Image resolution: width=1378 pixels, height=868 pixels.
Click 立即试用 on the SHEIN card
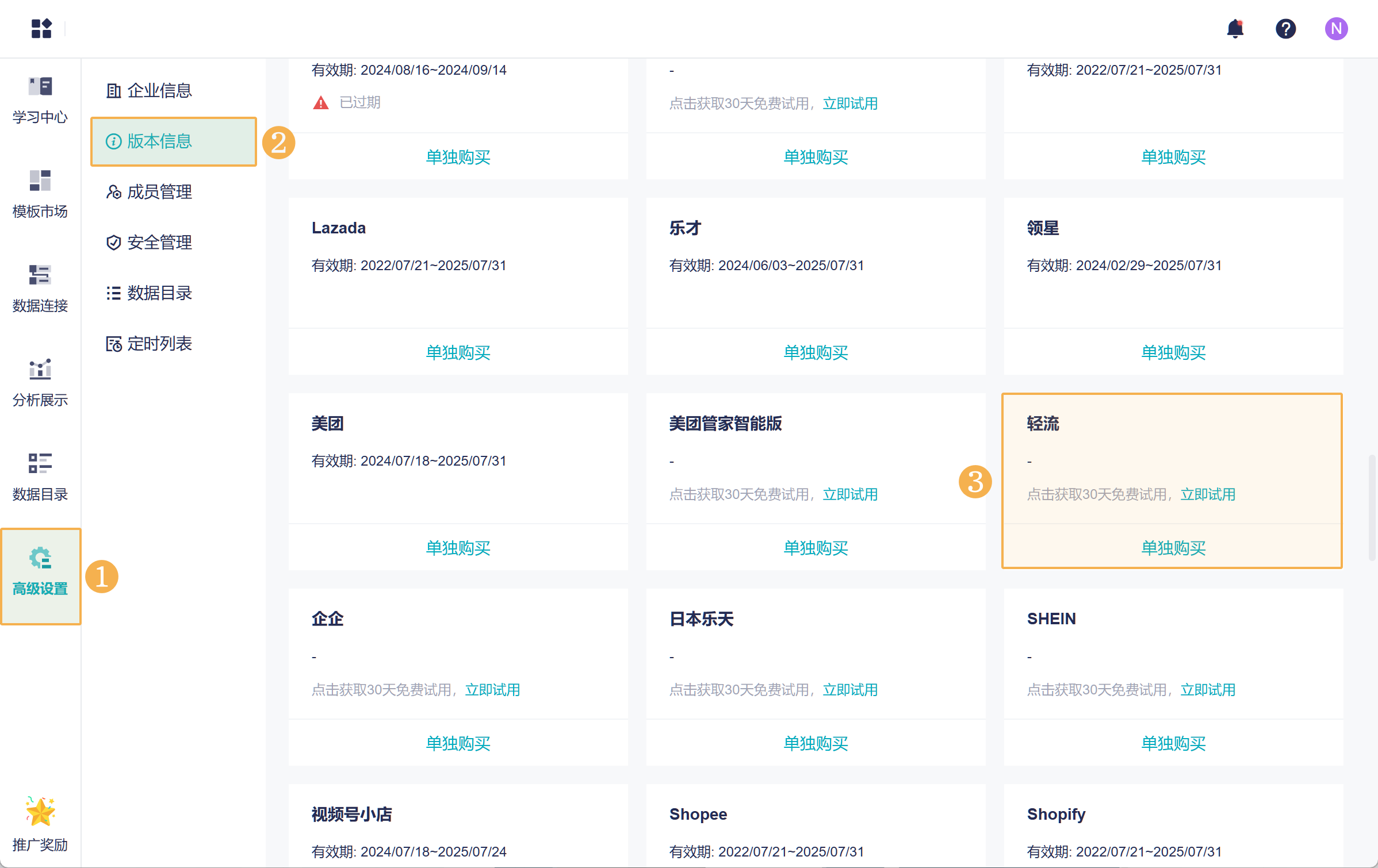tap(1207, 690)
